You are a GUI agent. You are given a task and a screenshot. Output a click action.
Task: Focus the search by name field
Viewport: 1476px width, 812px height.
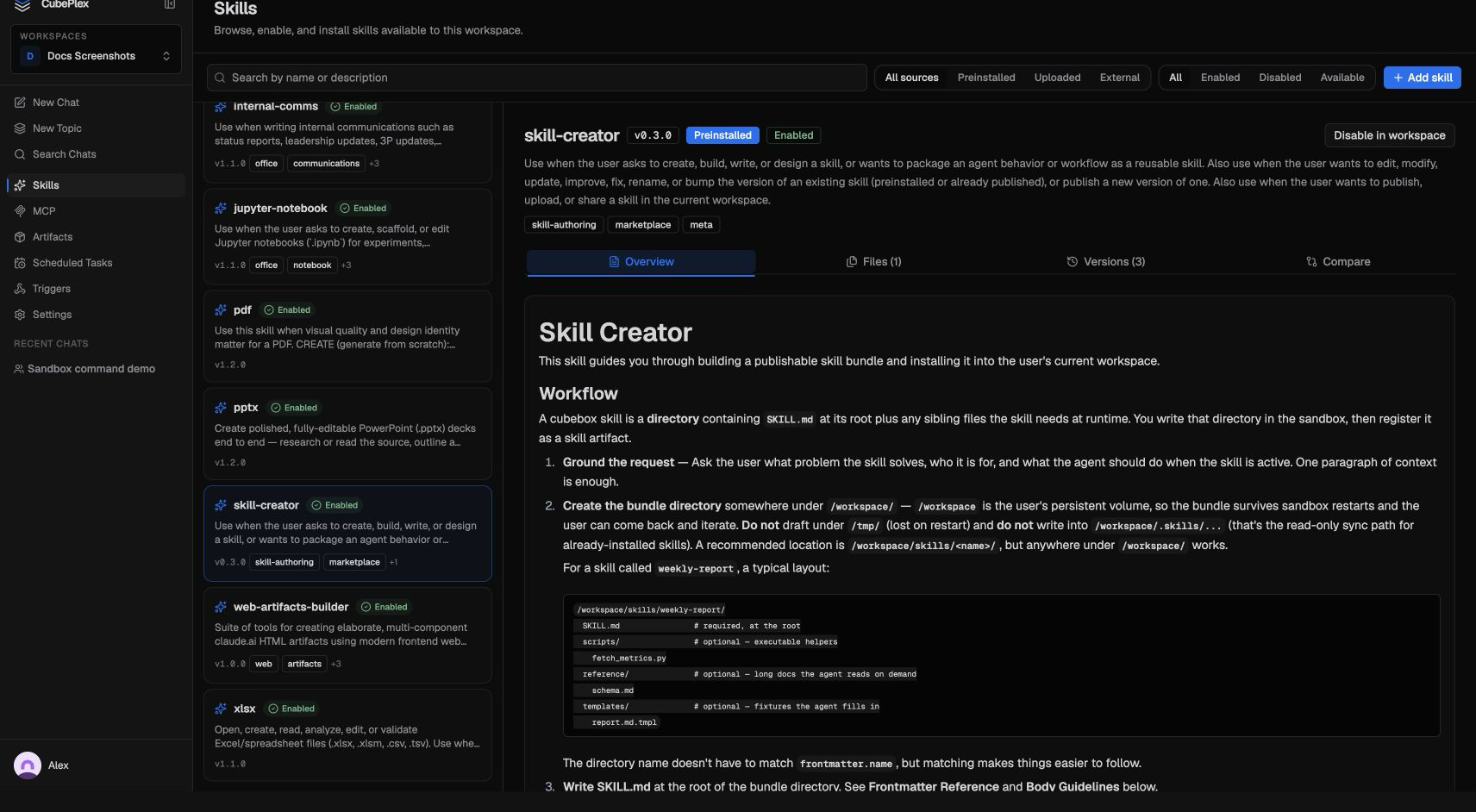(x=536, y=78)
